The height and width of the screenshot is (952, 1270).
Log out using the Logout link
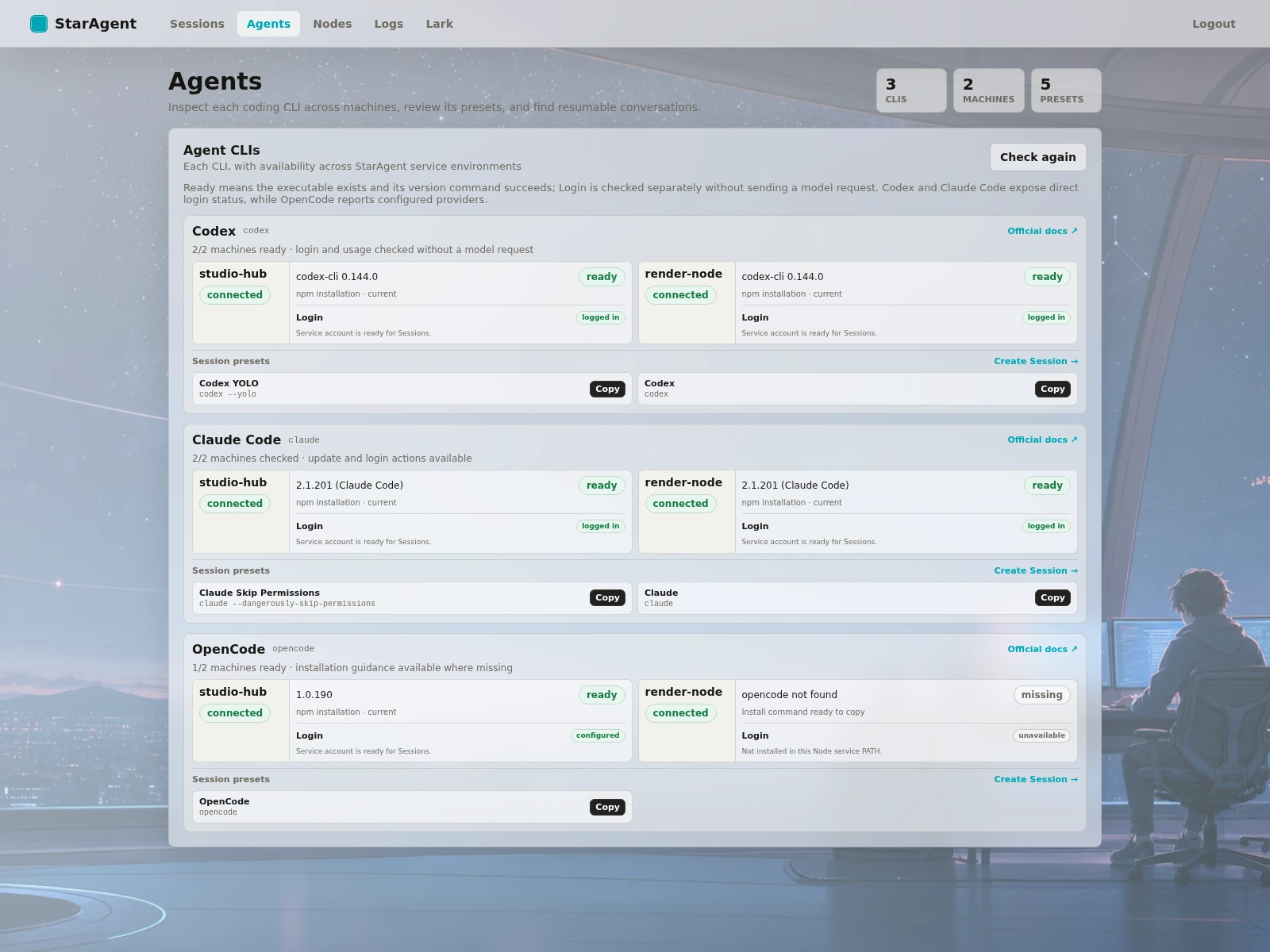pos(1214,24)
